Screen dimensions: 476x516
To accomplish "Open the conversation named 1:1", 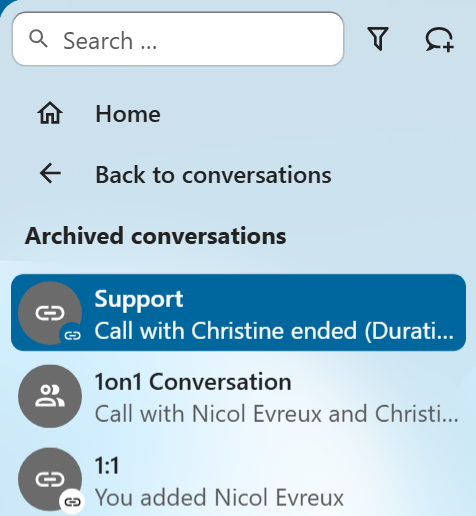I will pos(107,465).
